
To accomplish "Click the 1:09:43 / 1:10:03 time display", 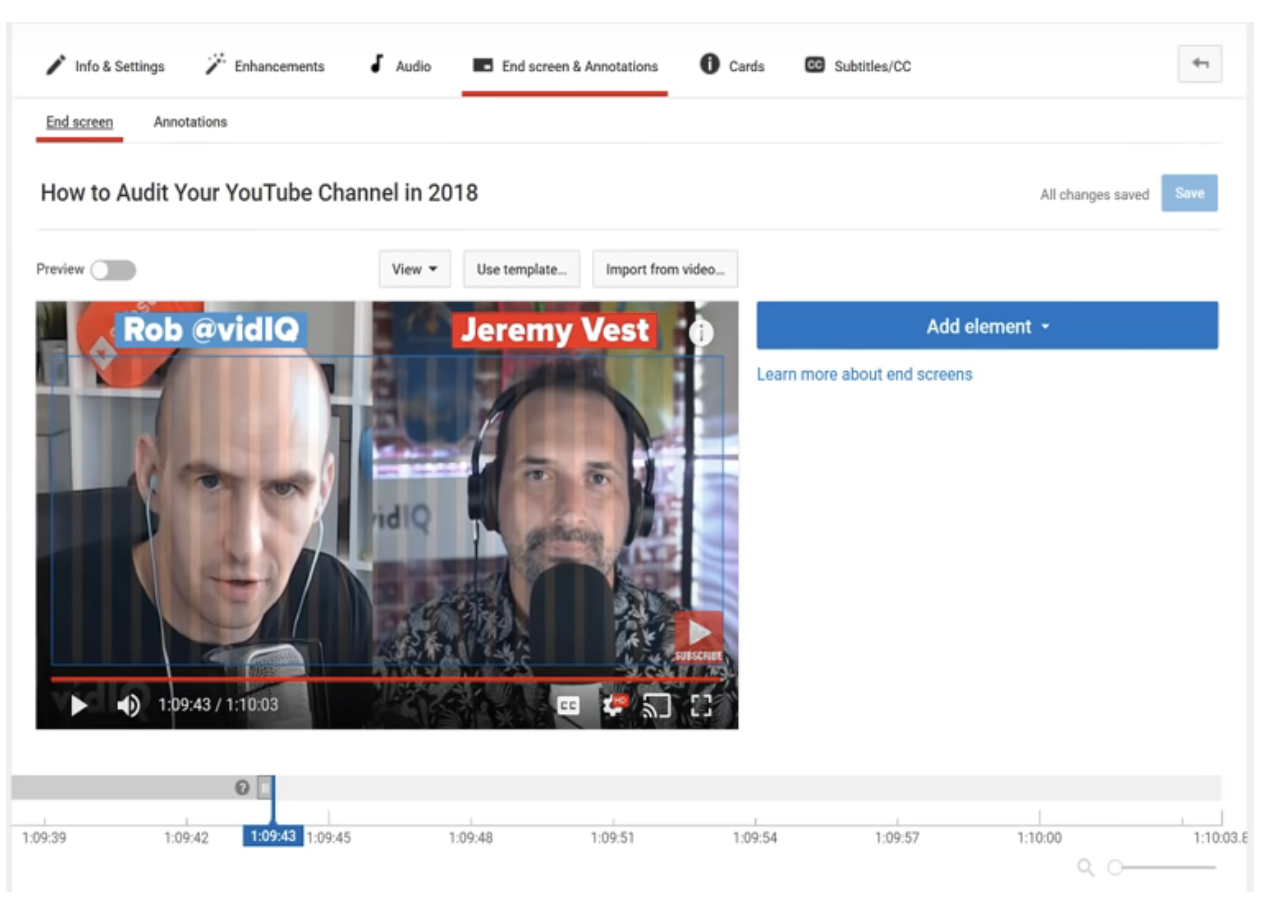I will click(x=218, y=705).
